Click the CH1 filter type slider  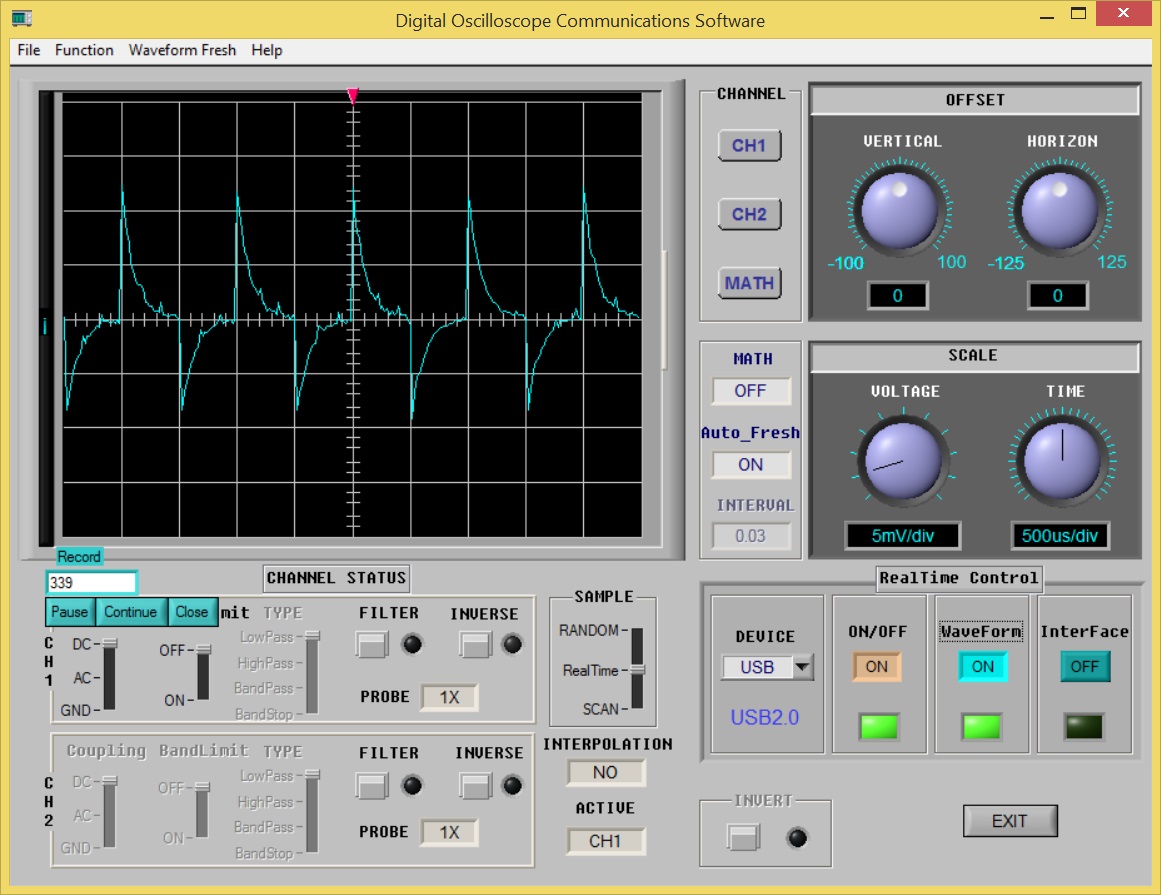coord(312,672)
